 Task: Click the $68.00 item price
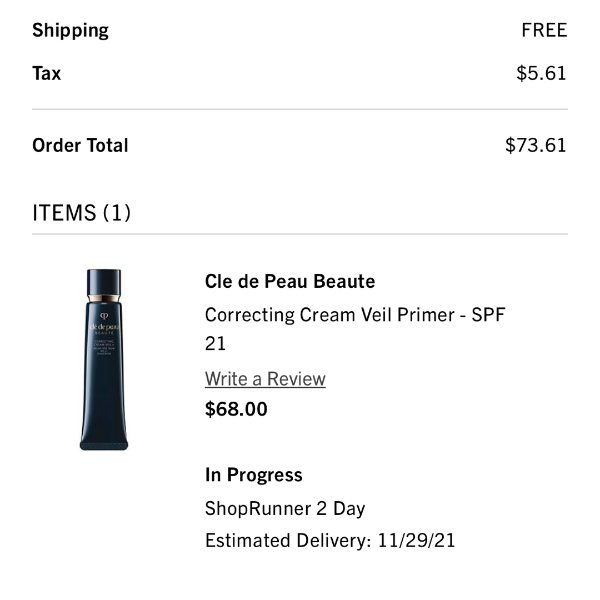236,409
